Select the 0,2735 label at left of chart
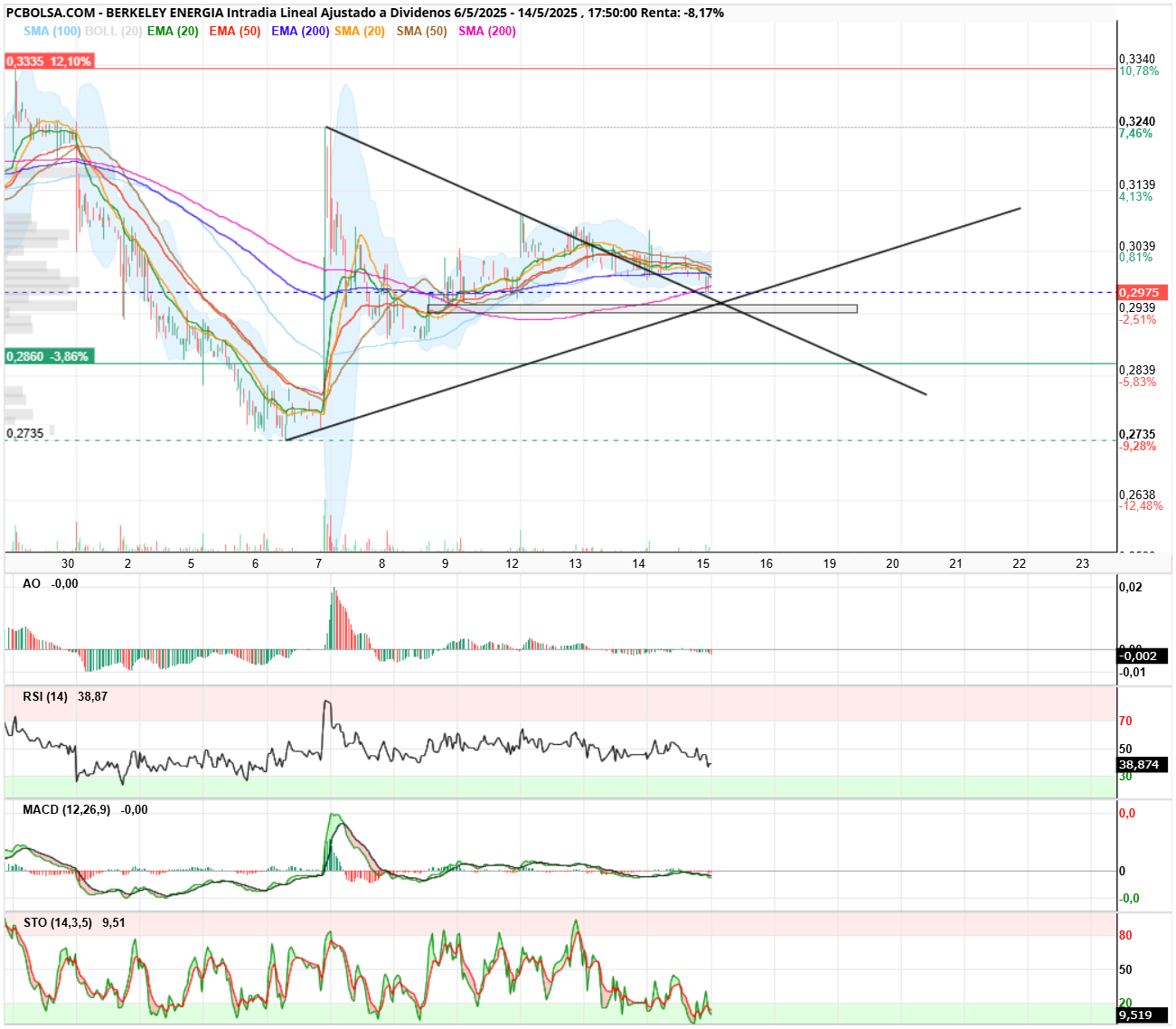This screenshot has width=1176, height=1029. pyautogui.click(x=25, y=433)
